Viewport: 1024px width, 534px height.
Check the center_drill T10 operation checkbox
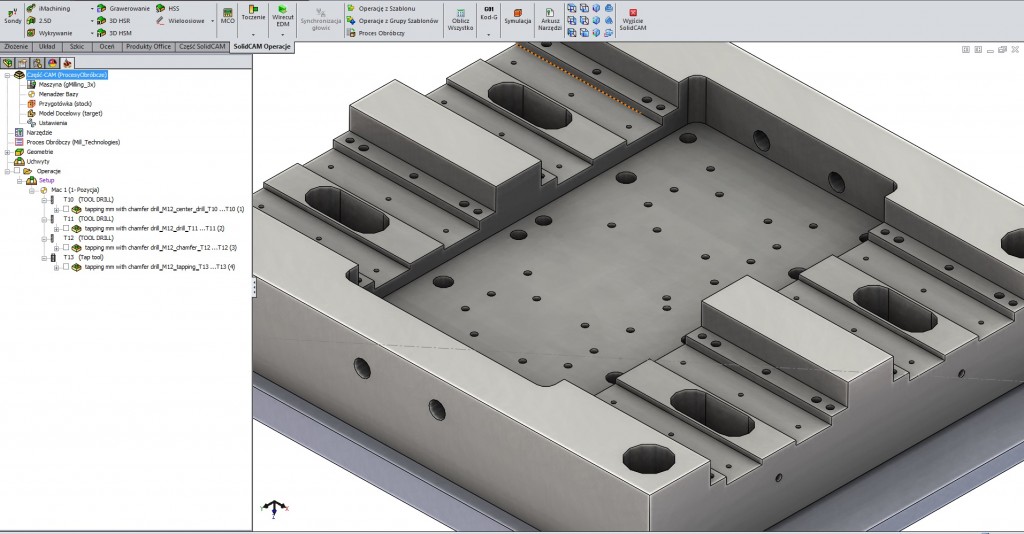click(x=66, y=209)
